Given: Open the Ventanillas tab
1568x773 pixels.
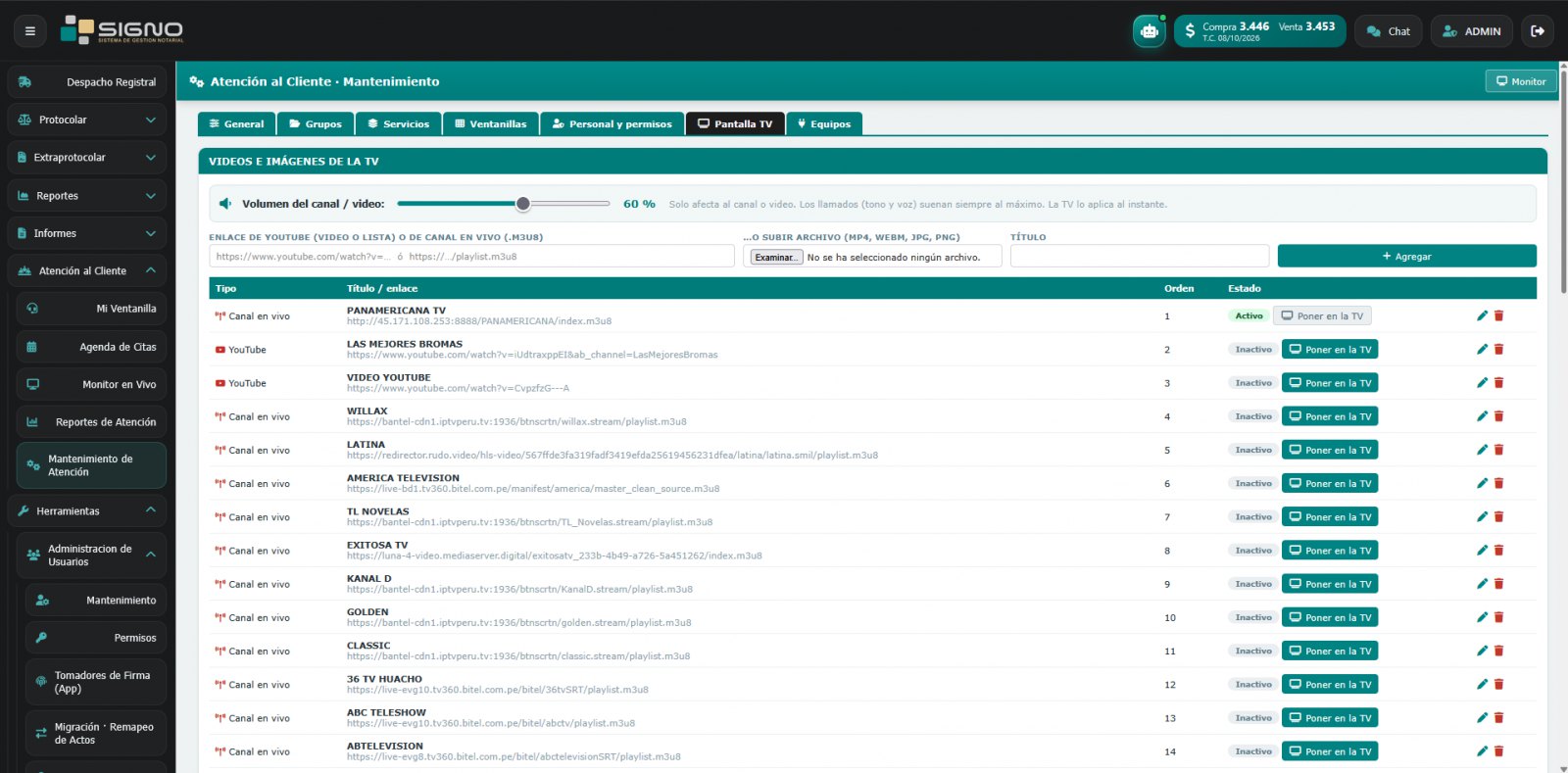Looking at the screenshot, I should tap(490, 124).
